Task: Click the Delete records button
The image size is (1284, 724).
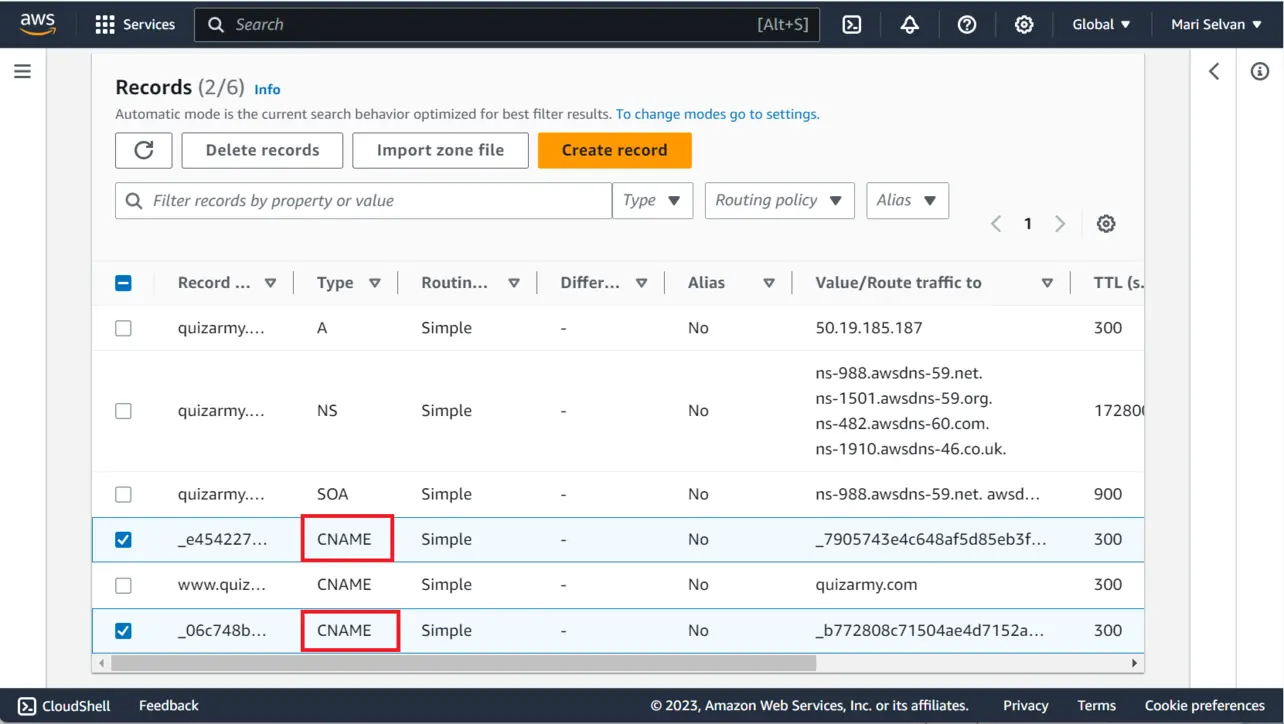Action: (262, 150)
